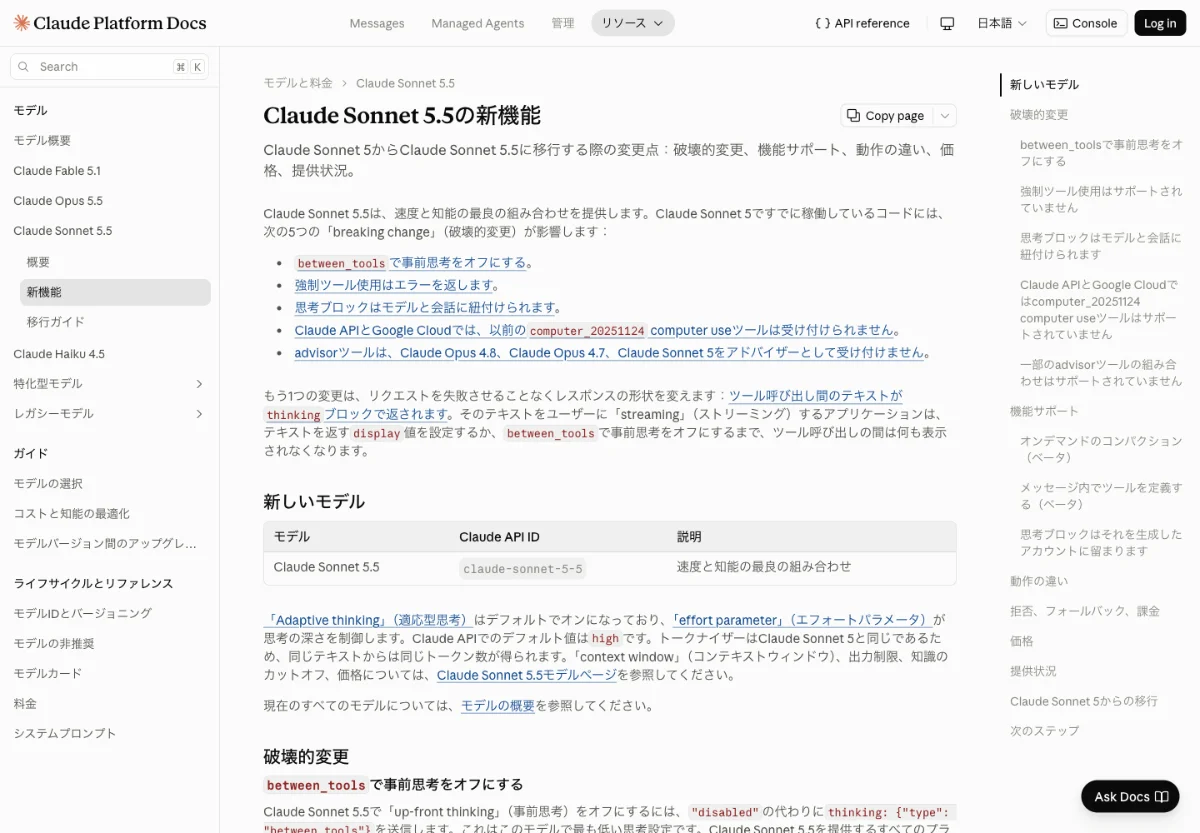Jump to 強制ツール使用はサポートされていません TOC entry
The height and width of the screenshot is (833, 1200).
point(1101,199)
